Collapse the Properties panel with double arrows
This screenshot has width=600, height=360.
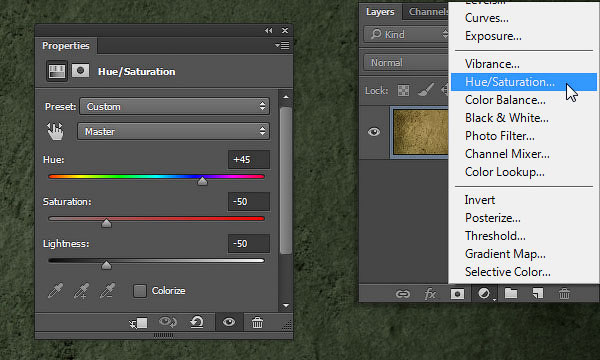tap(269, 31)
